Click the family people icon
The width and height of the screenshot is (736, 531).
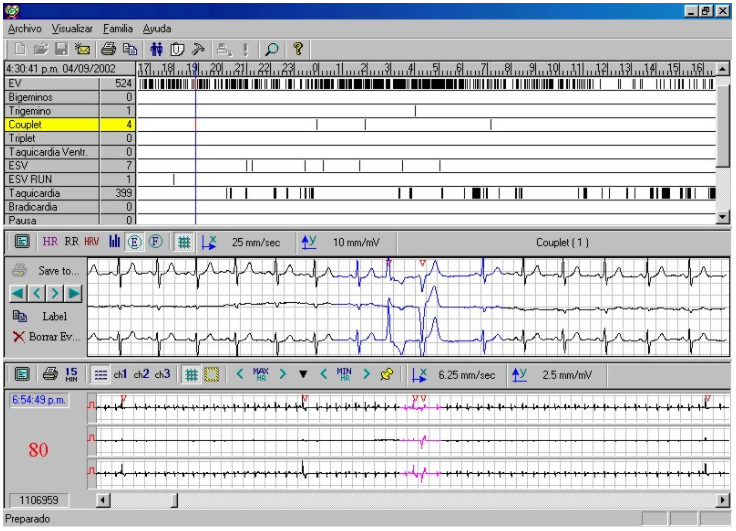click(156, 48)
